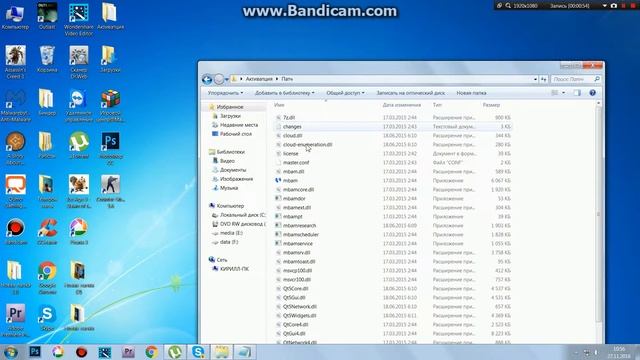Open the view options dropdown arrow
Screen dimensions: 640x360
pyautogui.click(x=564, y=93)
